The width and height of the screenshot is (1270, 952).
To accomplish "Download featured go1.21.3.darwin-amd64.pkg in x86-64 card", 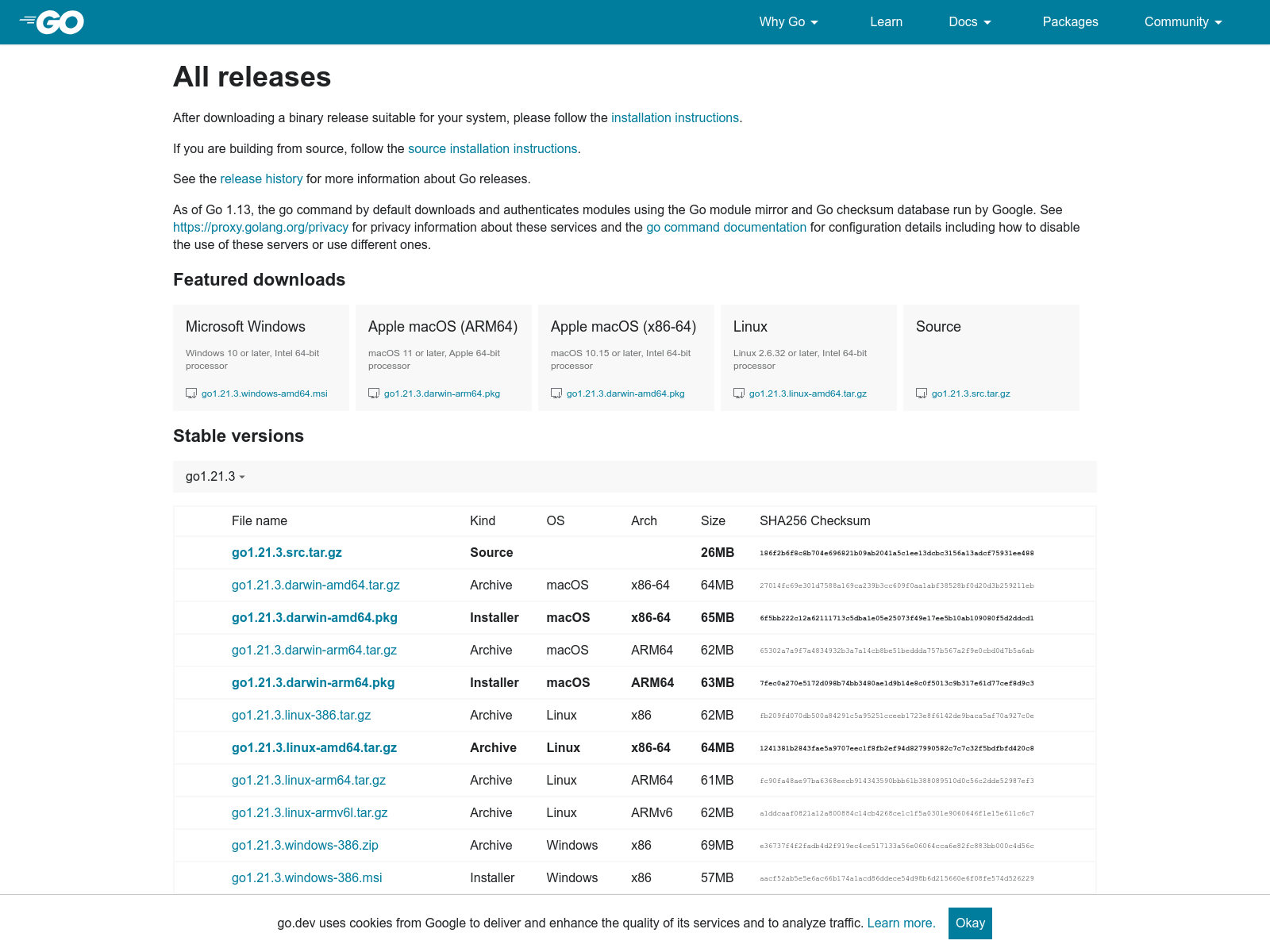I will (x=625, y=393).
